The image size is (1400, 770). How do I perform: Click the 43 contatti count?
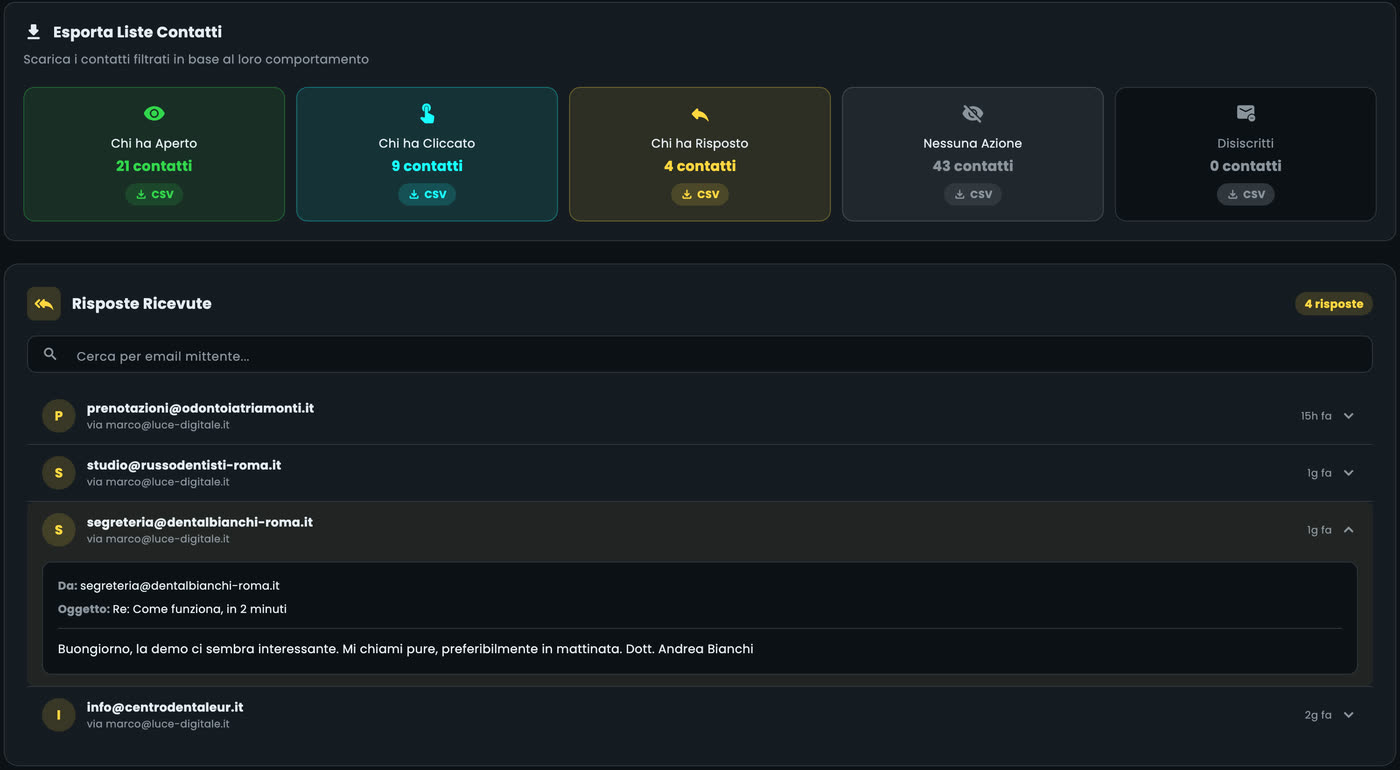[x=973, y=166]
